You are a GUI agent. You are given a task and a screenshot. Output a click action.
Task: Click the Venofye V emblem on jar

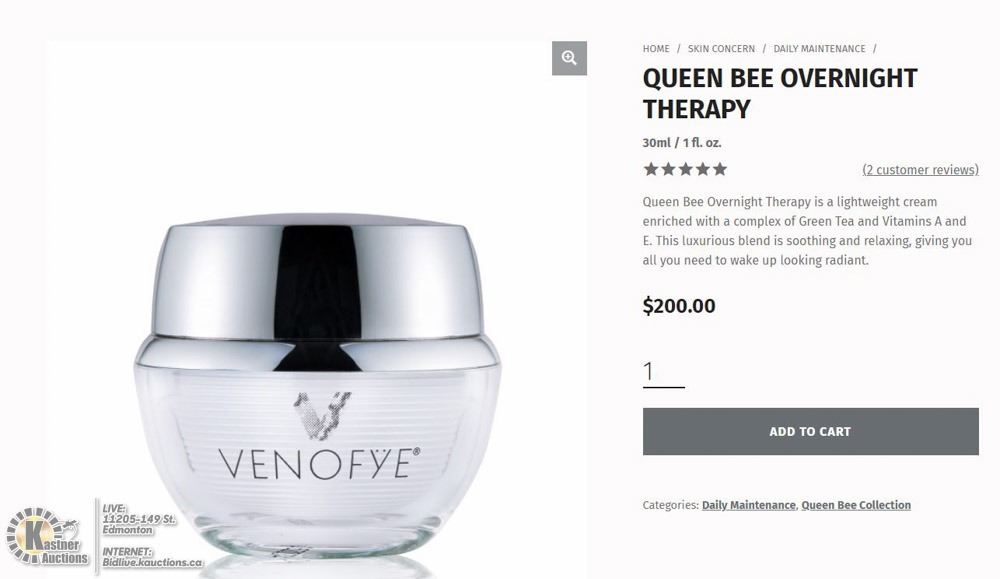(321, 415)
